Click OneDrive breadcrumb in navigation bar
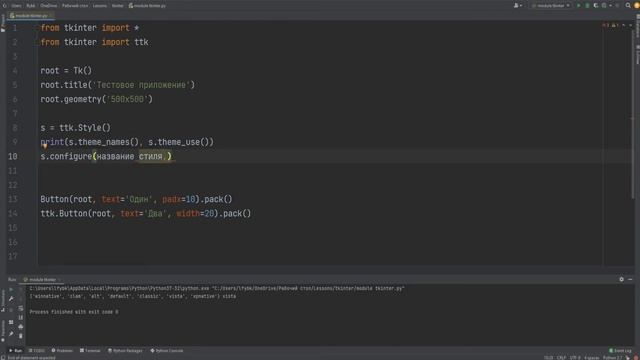Viewport: 640px width, 360px height. 49,6
